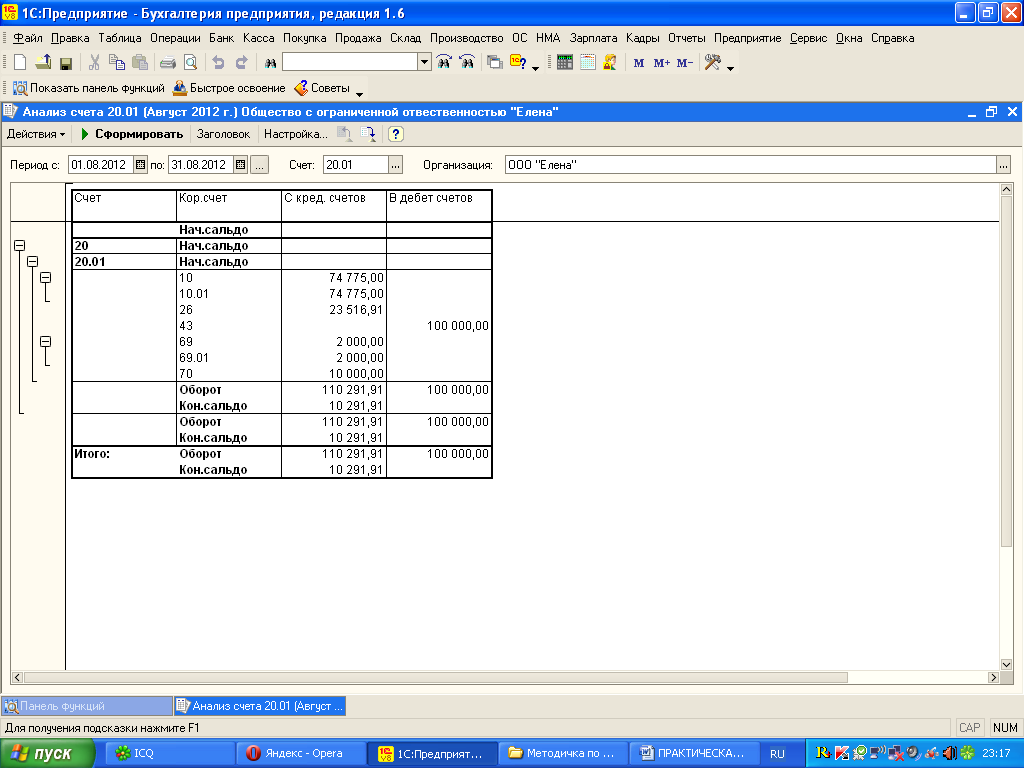
Task: Click the New document icon
Action: click(x=20, y=63)
